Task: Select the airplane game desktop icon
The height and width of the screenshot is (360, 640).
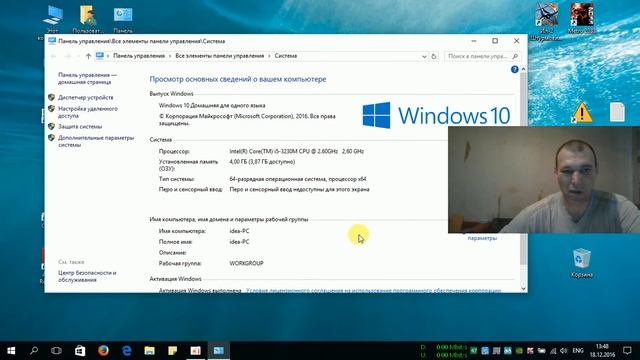Action: [x=546, y=22]
